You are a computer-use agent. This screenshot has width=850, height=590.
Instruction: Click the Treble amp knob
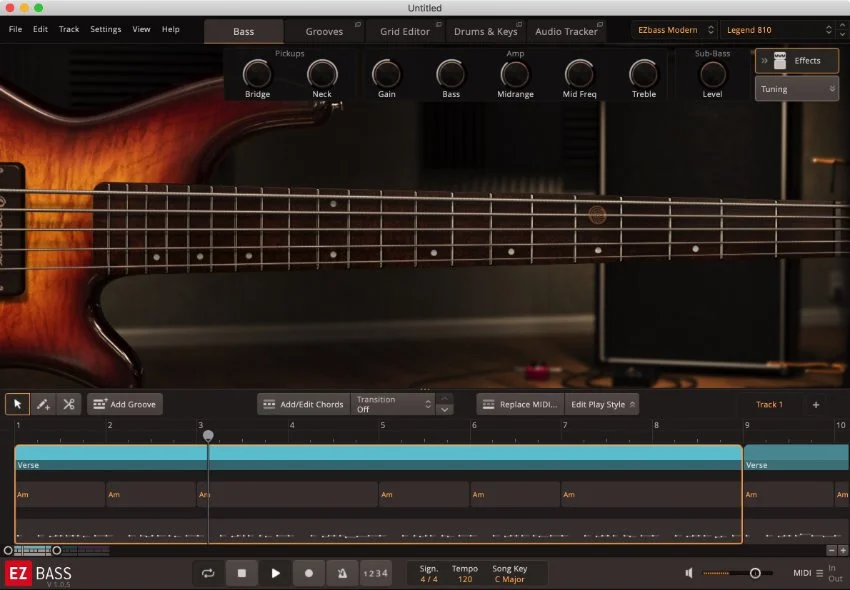(643, 74)
